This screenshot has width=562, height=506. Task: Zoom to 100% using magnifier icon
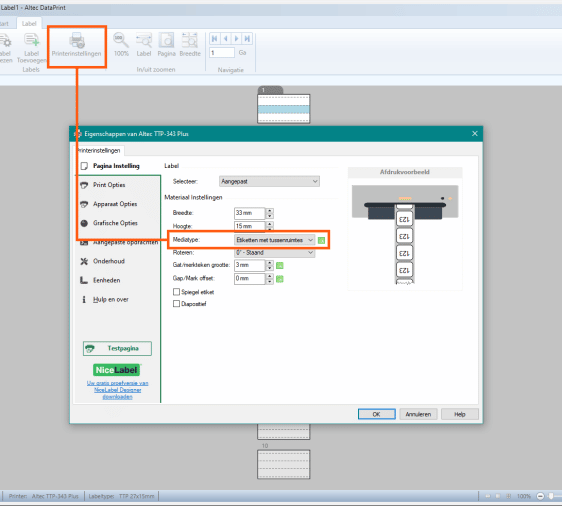(x=121, y=40)
